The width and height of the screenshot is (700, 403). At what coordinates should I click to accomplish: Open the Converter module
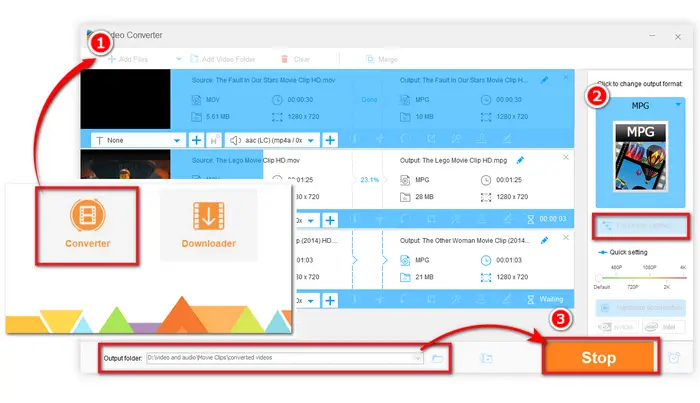(x=88, y=226)
